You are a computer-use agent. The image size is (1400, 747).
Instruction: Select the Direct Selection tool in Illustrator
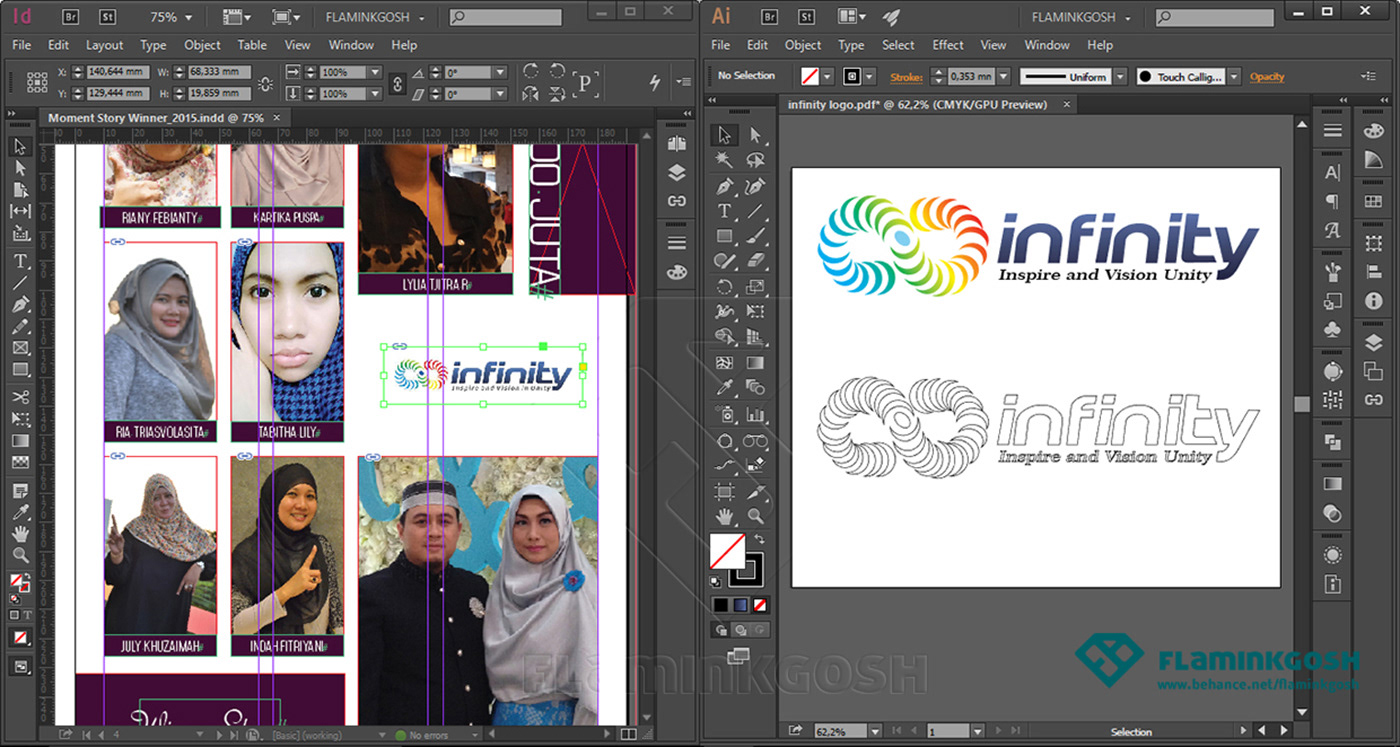[755, 136]
